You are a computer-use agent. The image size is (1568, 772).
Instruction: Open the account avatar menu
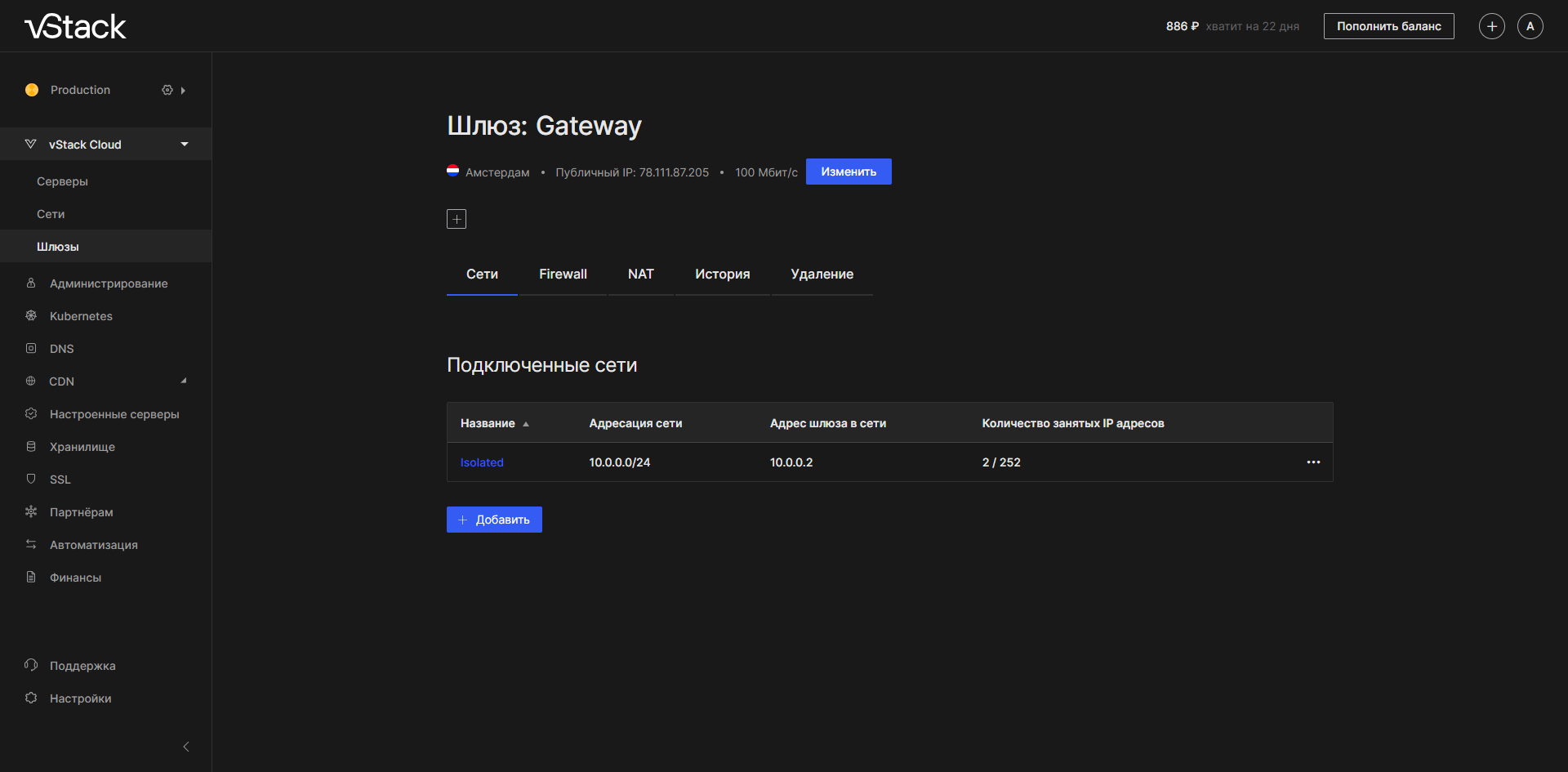[1530, 26]
